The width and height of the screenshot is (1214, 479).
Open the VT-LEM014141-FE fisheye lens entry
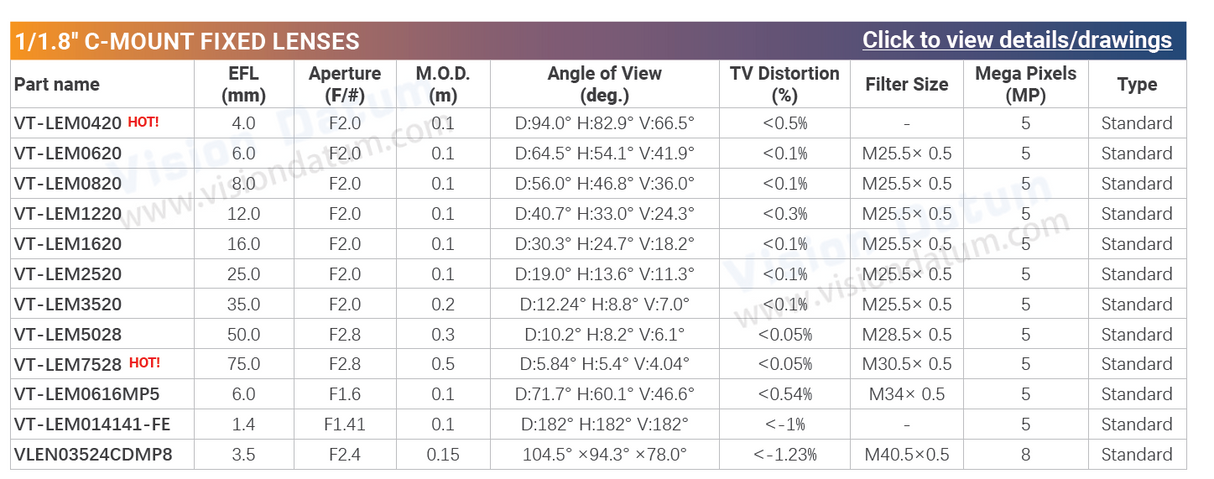(92, 424)
